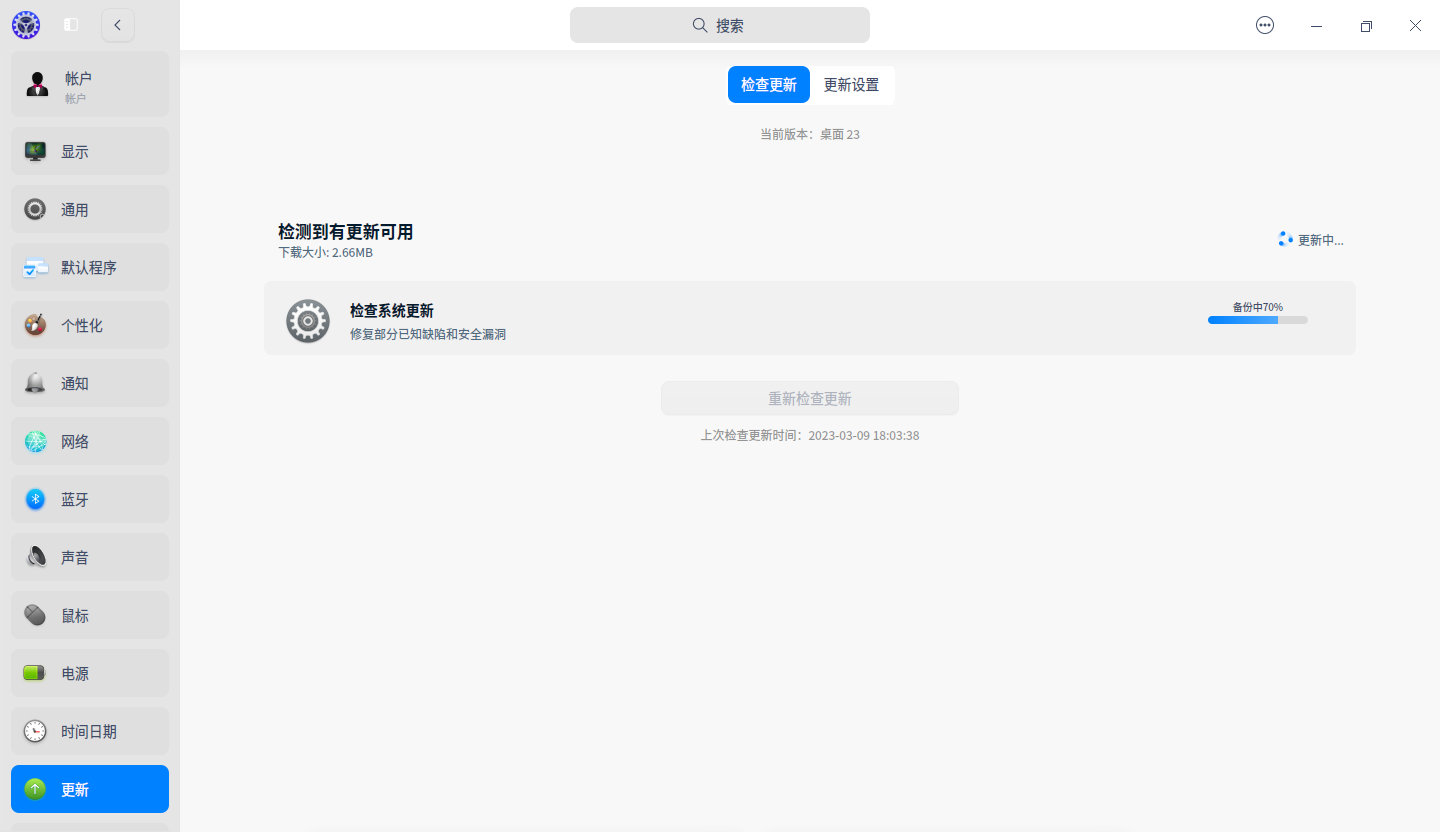Switch to the 检查更新 tab

[769, 85]
